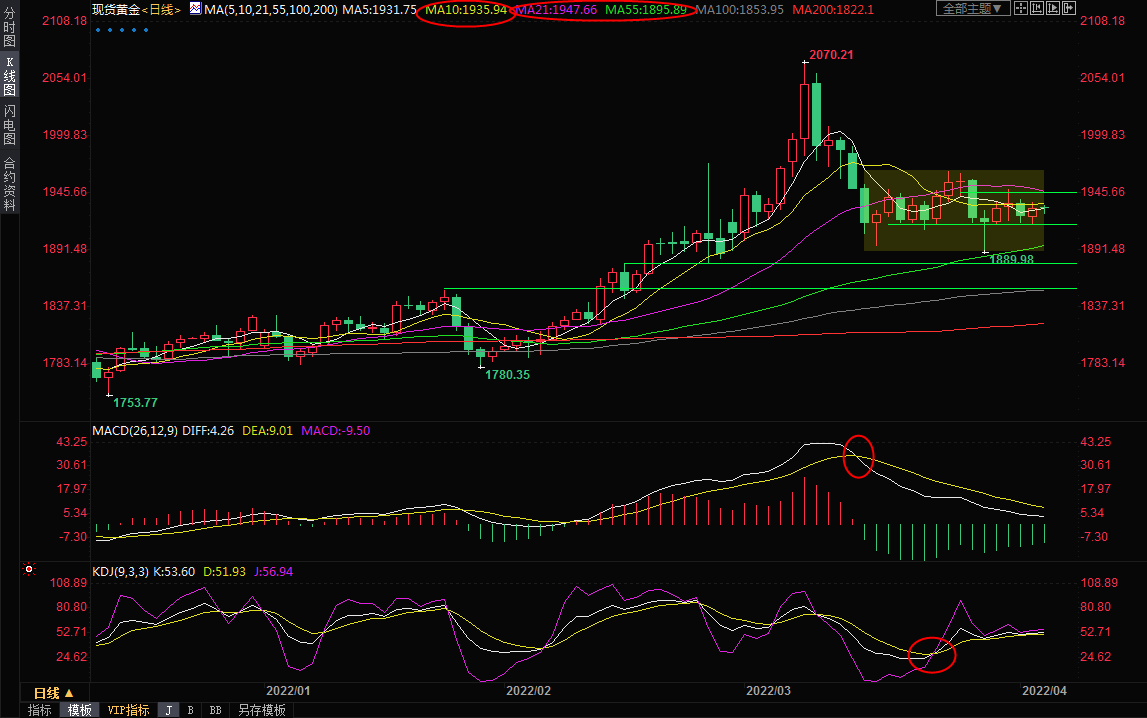This screenshot has width=1147, height=718.
Task: Select the VIP指标 tab
Action: click(x=128, y=710)
